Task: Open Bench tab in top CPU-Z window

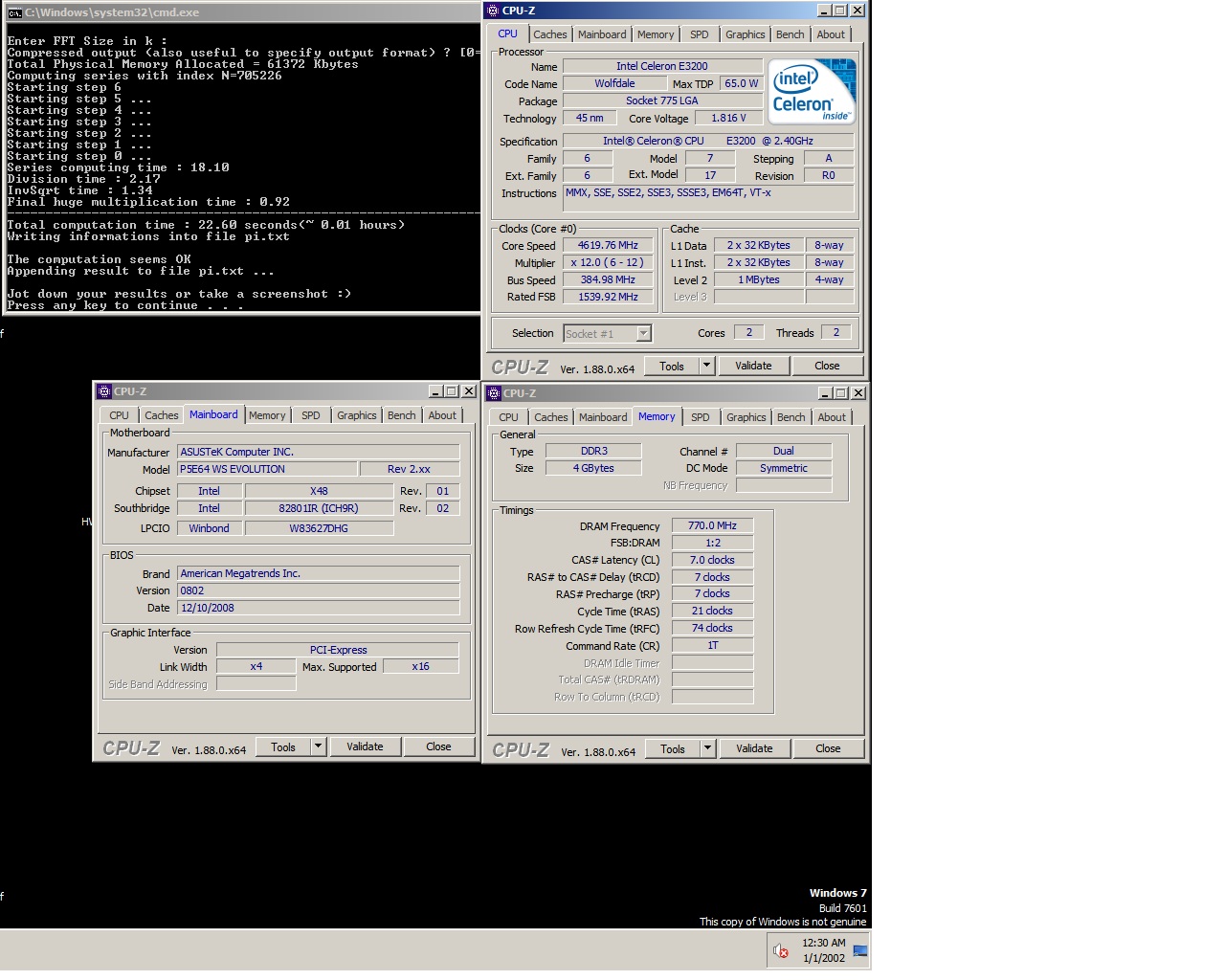Action: point(791,34)
